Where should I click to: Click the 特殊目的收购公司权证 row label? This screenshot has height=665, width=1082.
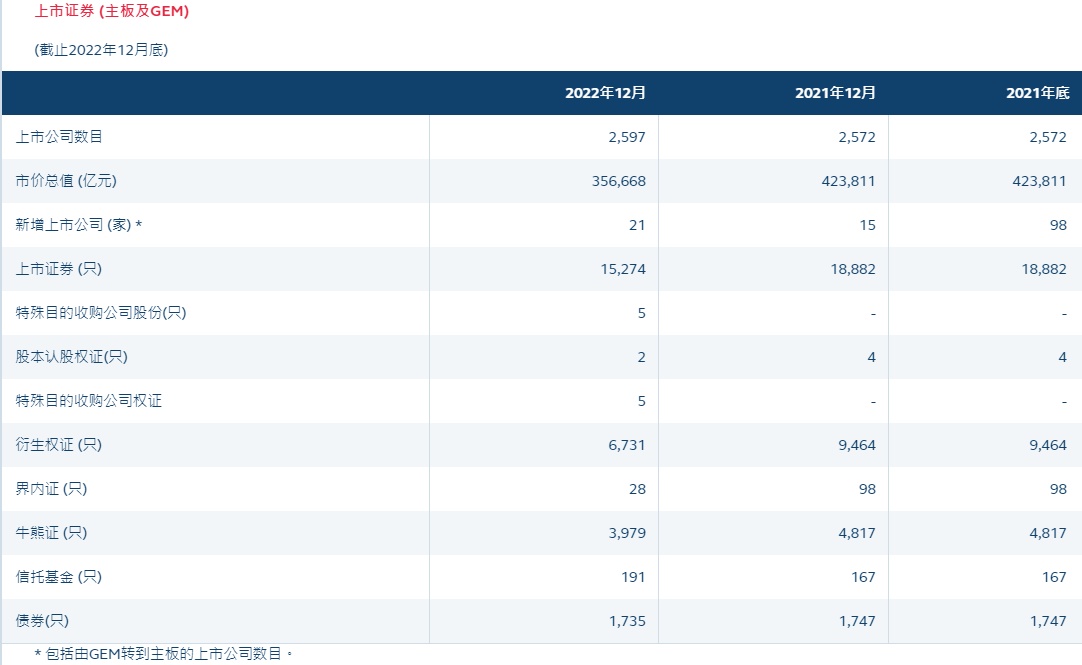[x=89, y=401]
